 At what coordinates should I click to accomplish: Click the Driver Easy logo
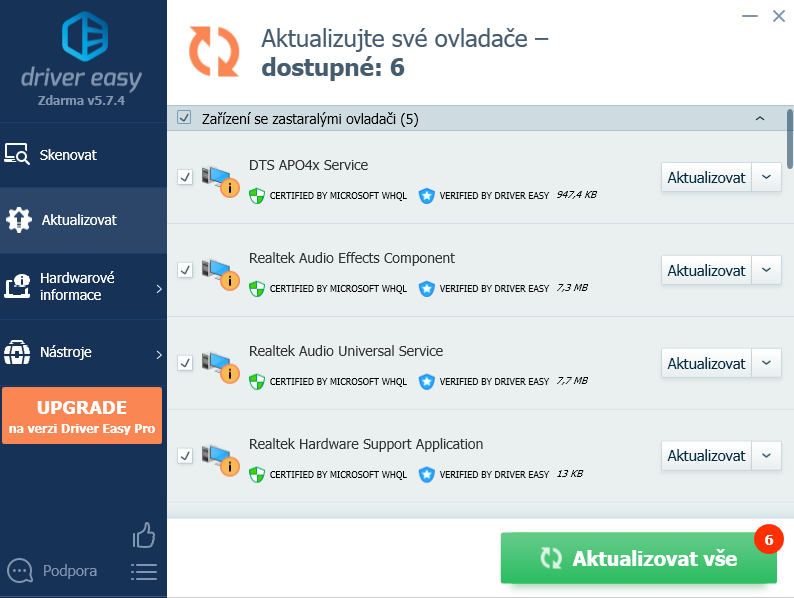(x=84, y=36)
